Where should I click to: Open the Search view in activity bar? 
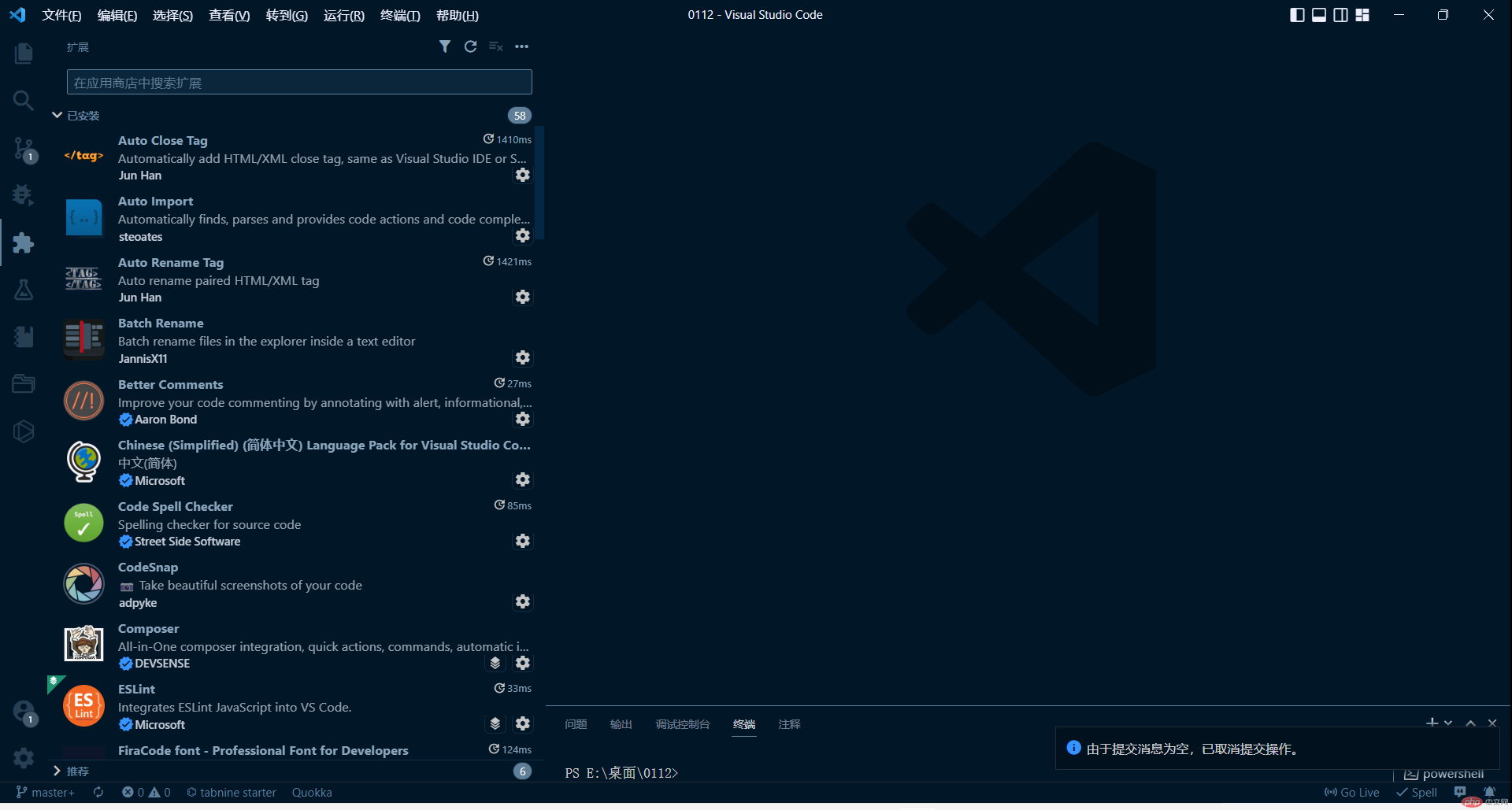(24, 100)
